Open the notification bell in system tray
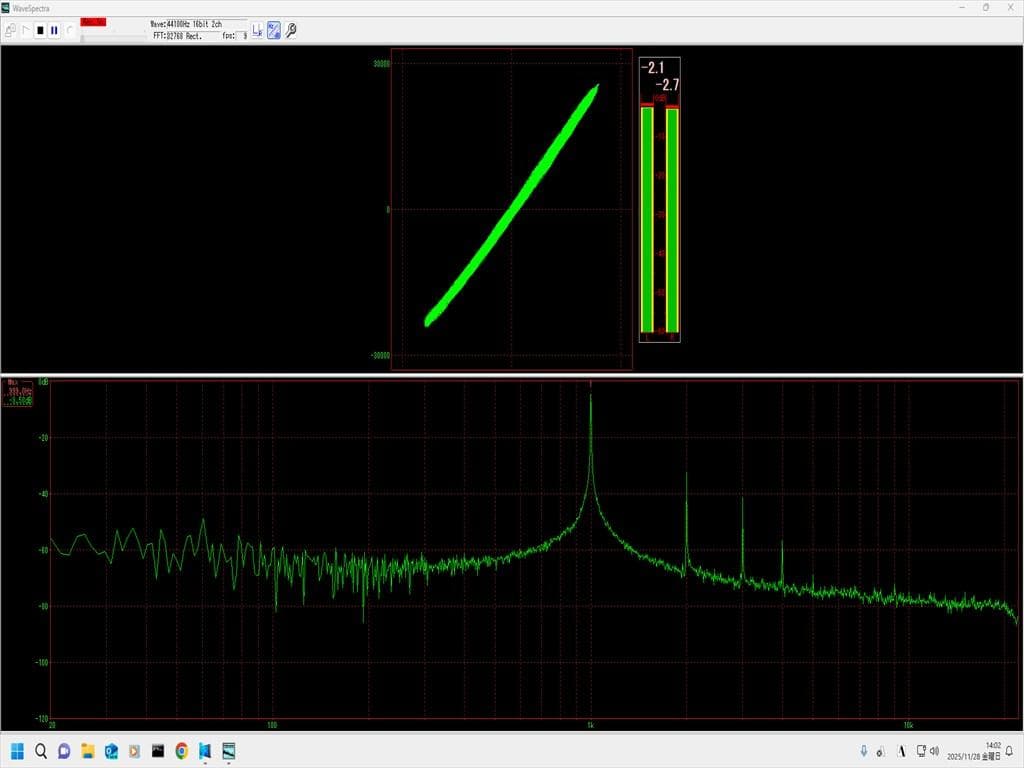Viewport: 1024px width, 768px height. (x=1009, y=751)
